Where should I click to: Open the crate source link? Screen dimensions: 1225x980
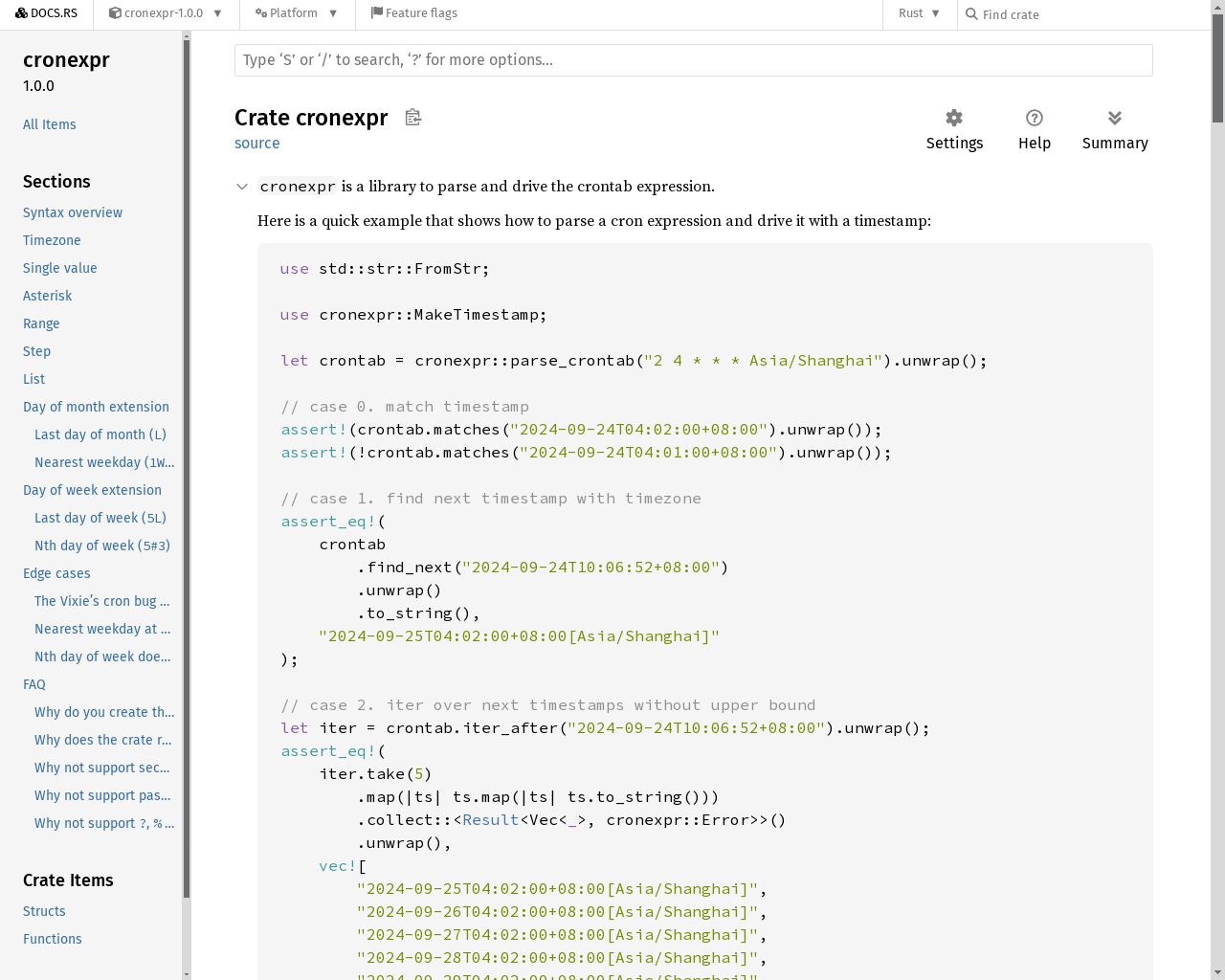coord(257,144)
